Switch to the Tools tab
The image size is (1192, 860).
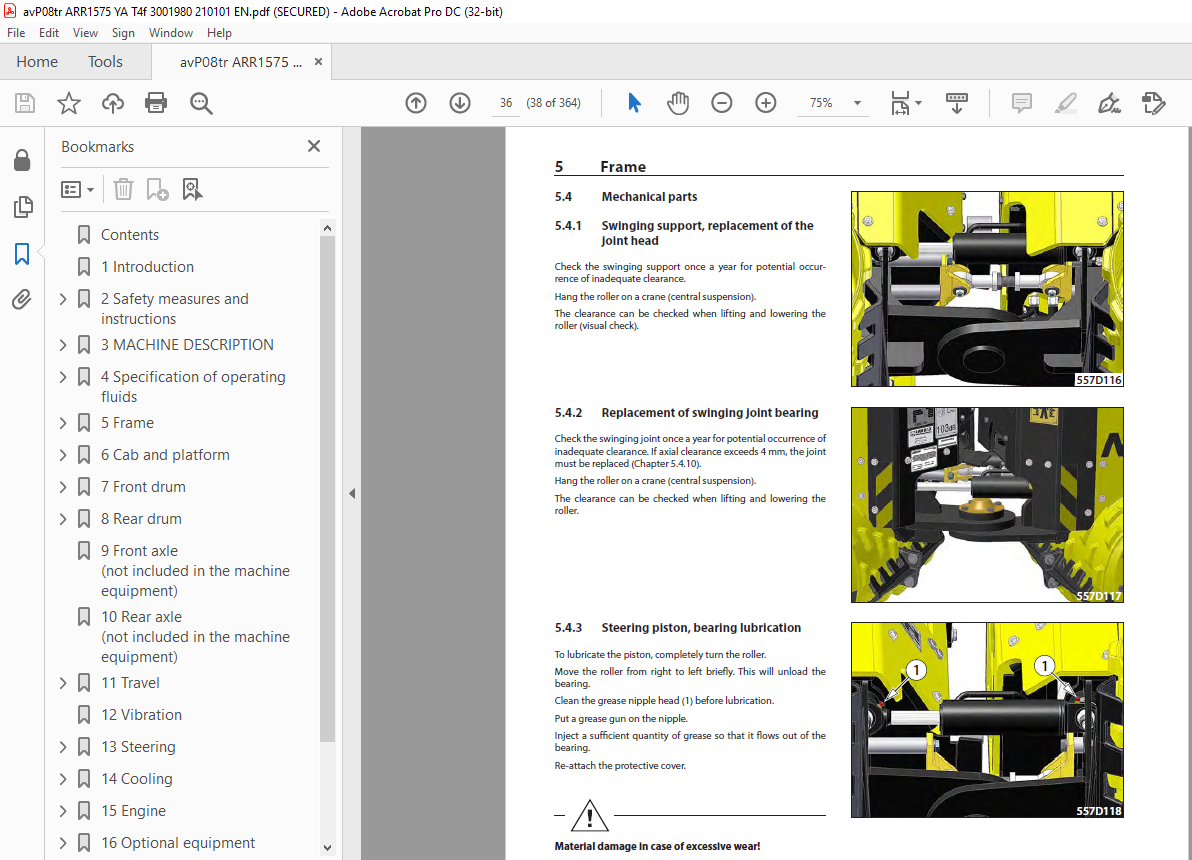tap(105, 62)
